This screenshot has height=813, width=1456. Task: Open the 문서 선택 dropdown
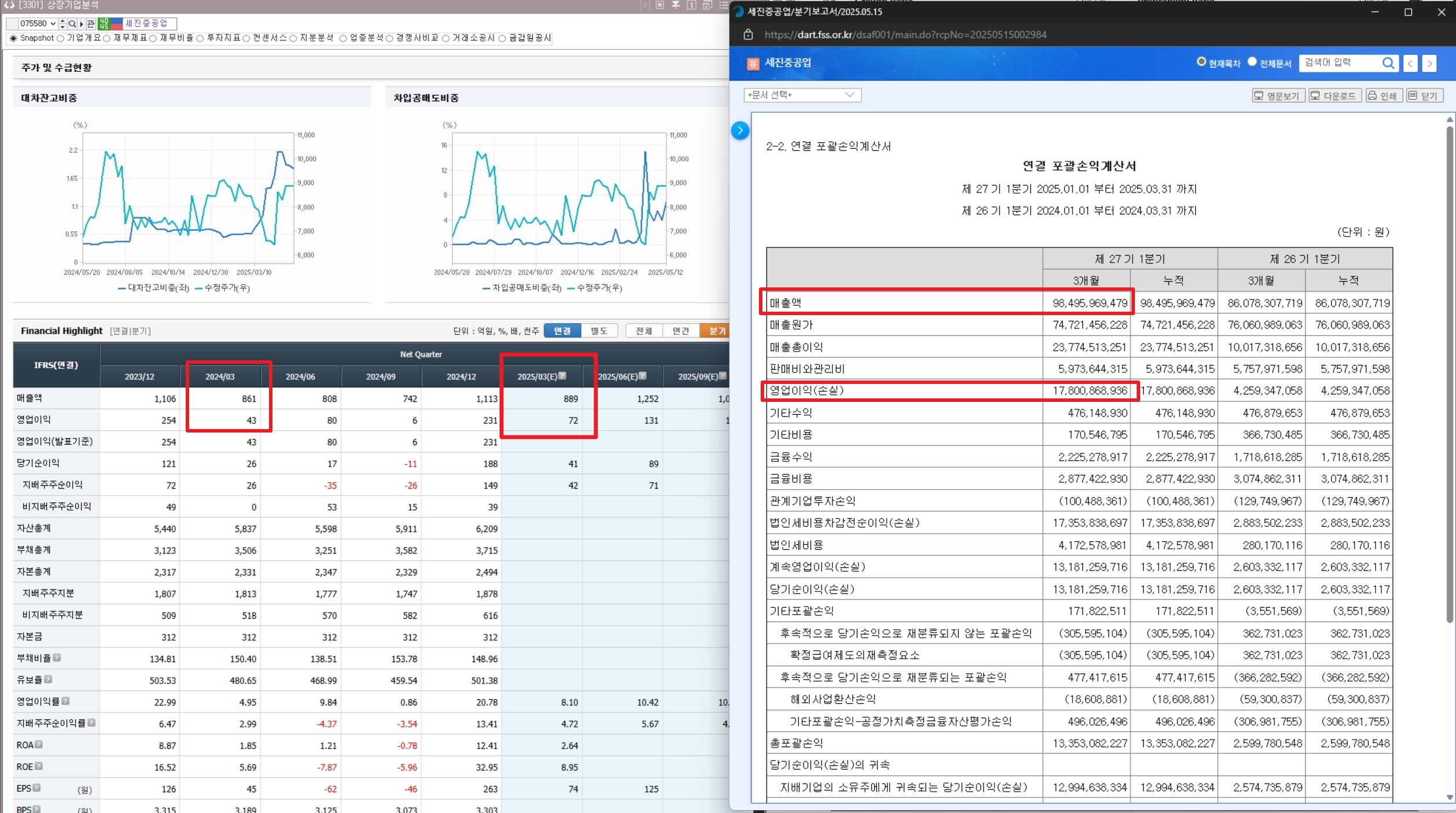tap(802, 95)
